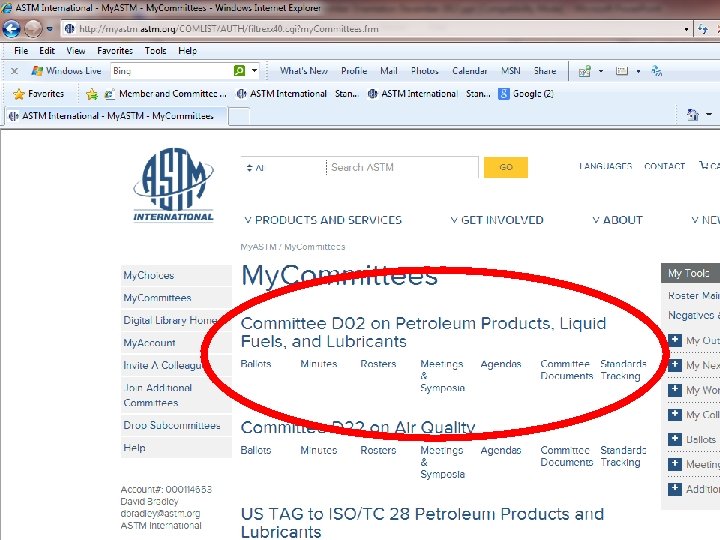Click the Favorites star button
This screenshot has width=720, height=540.
pos(39,94)
